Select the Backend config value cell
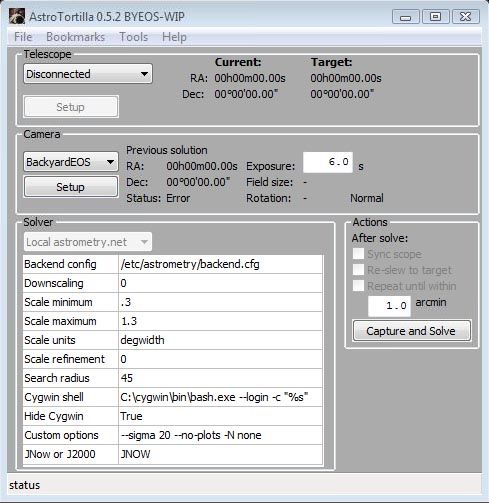The height and width of the screenshot is (503, 489). 221,264
